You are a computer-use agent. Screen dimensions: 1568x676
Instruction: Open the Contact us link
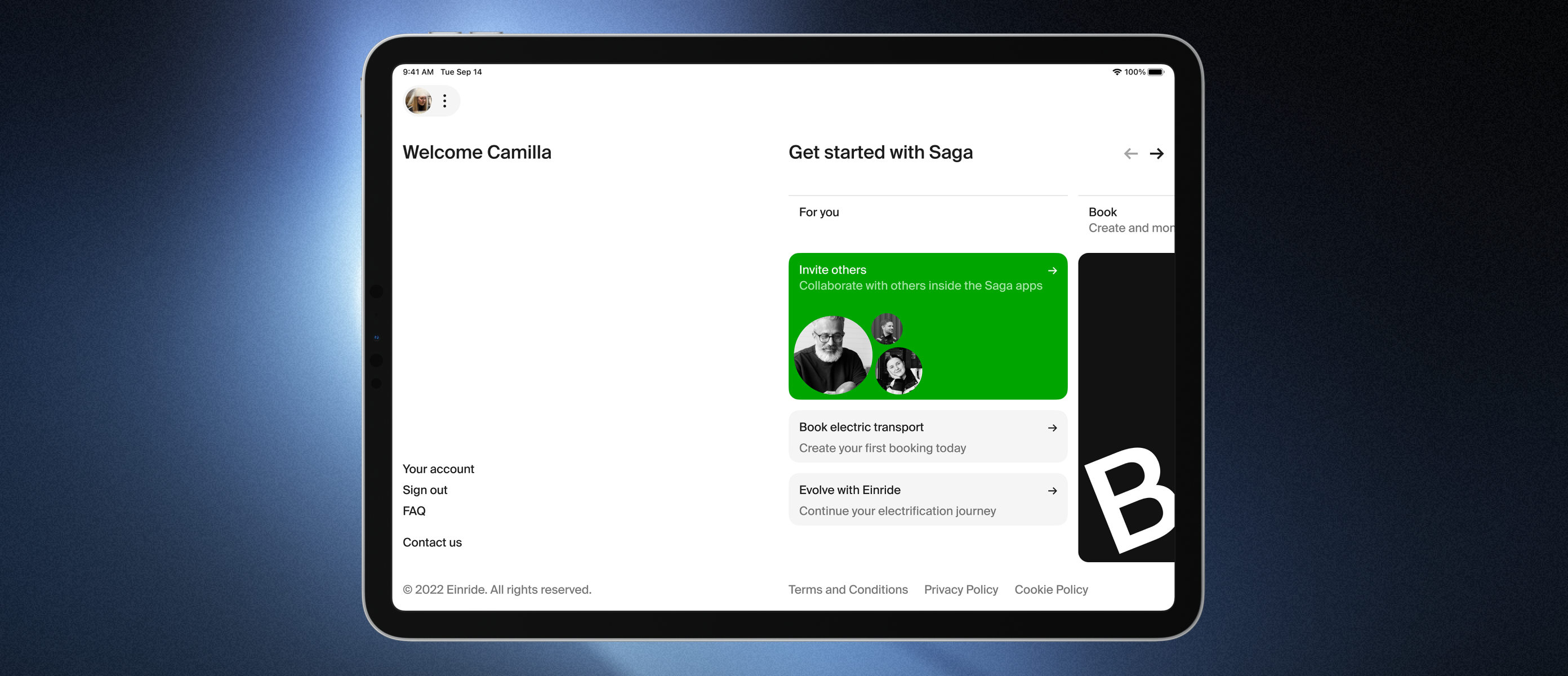(432, 542)
